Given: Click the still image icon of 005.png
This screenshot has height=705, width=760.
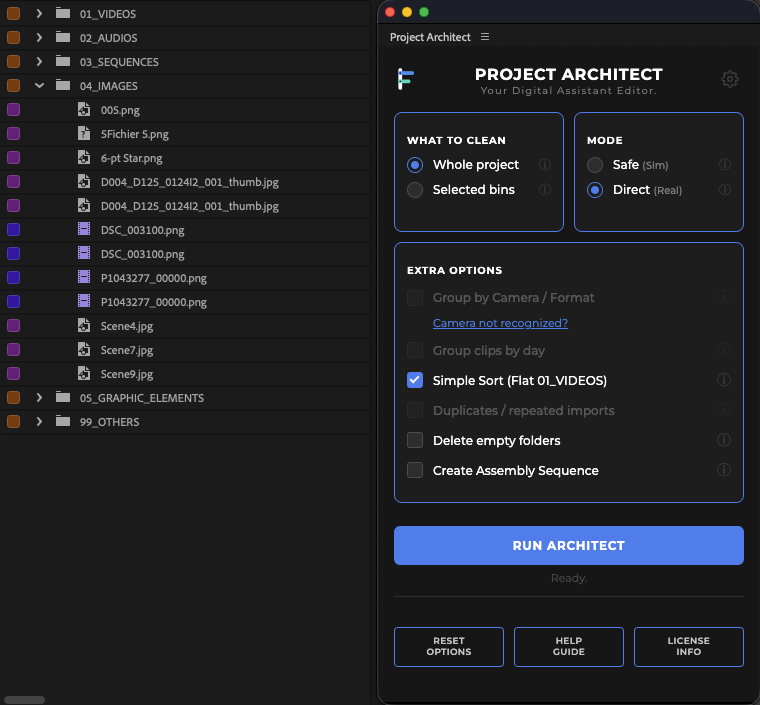Looking at the screenshot, I should point(84,110).
